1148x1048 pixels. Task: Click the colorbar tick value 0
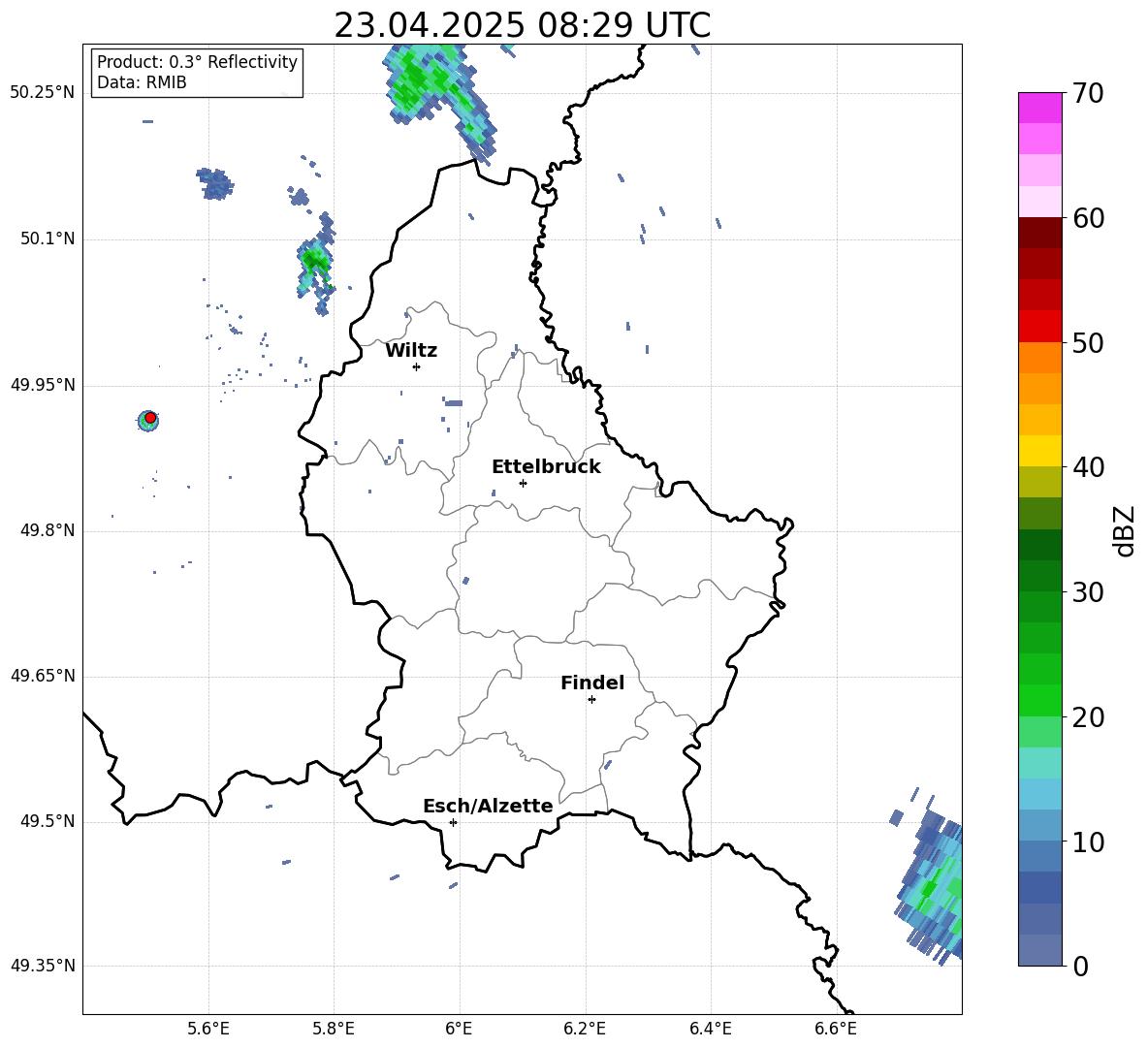tap(1080, 966)
